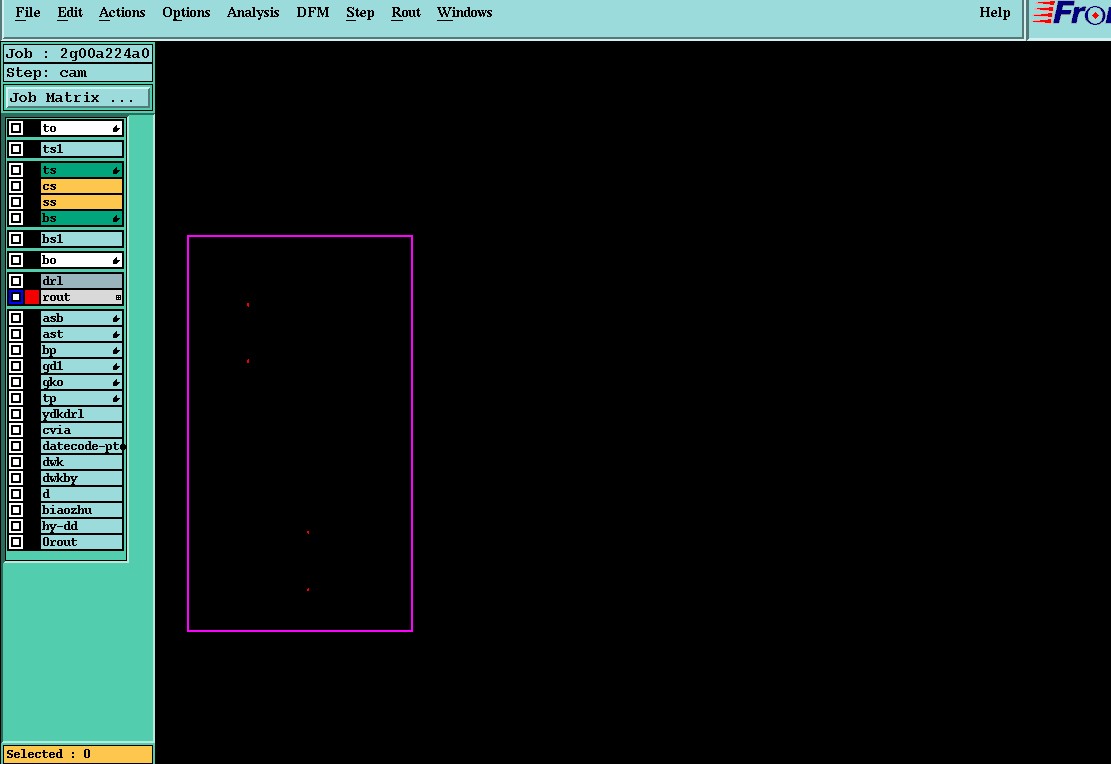Select the datecode-pt layer name
Viewport: 1111px width, 764px height.
[x=81, y=446]
